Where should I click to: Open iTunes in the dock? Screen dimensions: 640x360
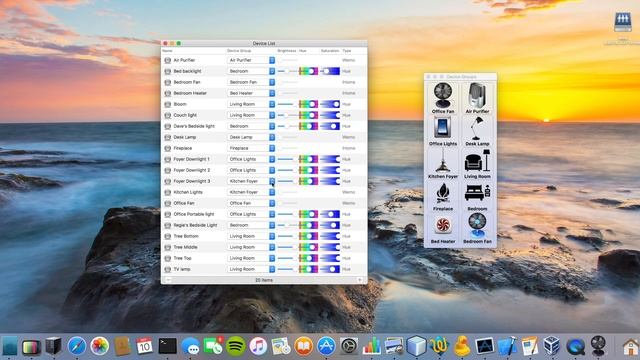coord(258,346)
